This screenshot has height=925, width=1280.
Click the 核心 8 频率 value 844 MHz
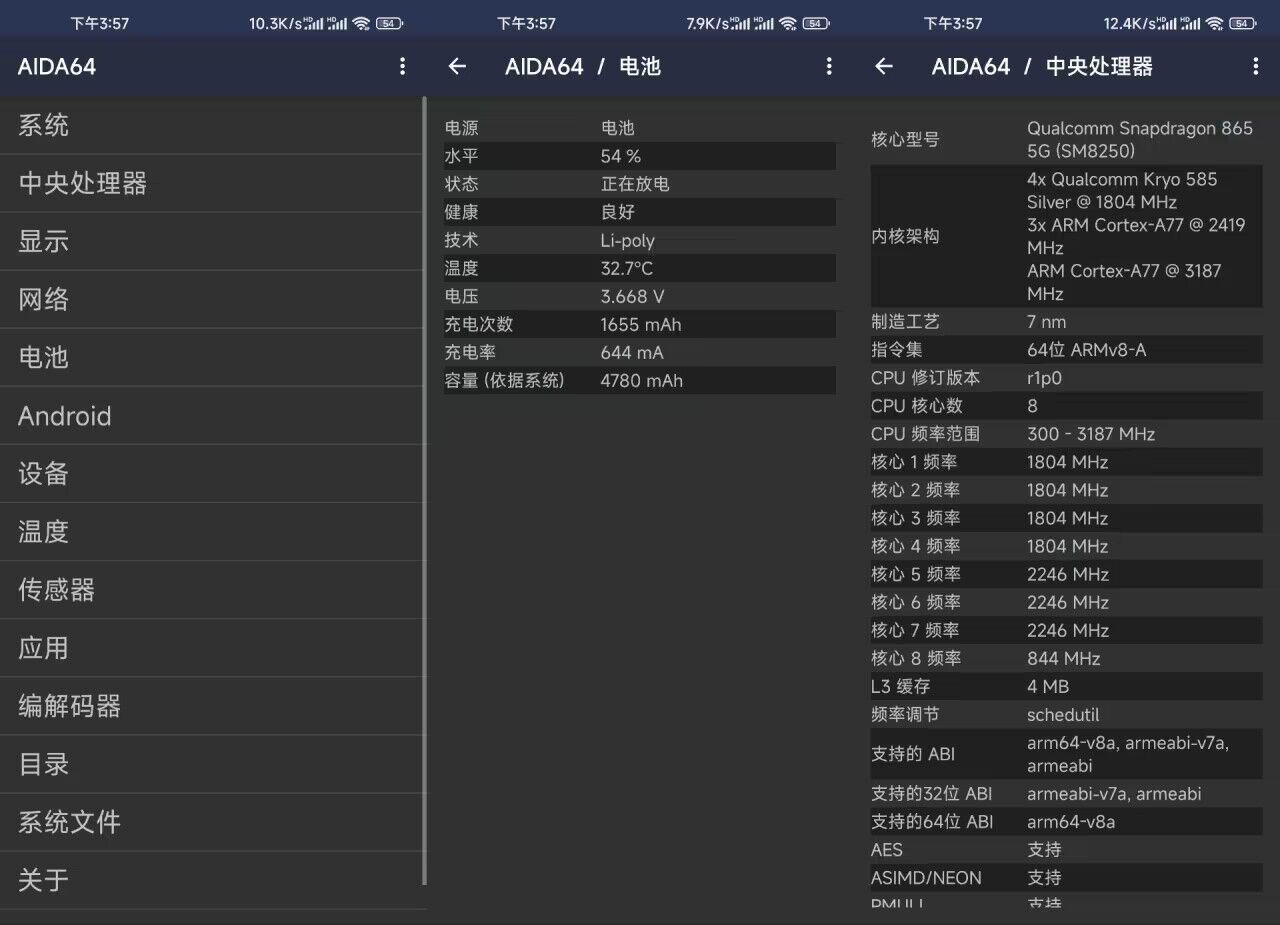click(1064, 658)
